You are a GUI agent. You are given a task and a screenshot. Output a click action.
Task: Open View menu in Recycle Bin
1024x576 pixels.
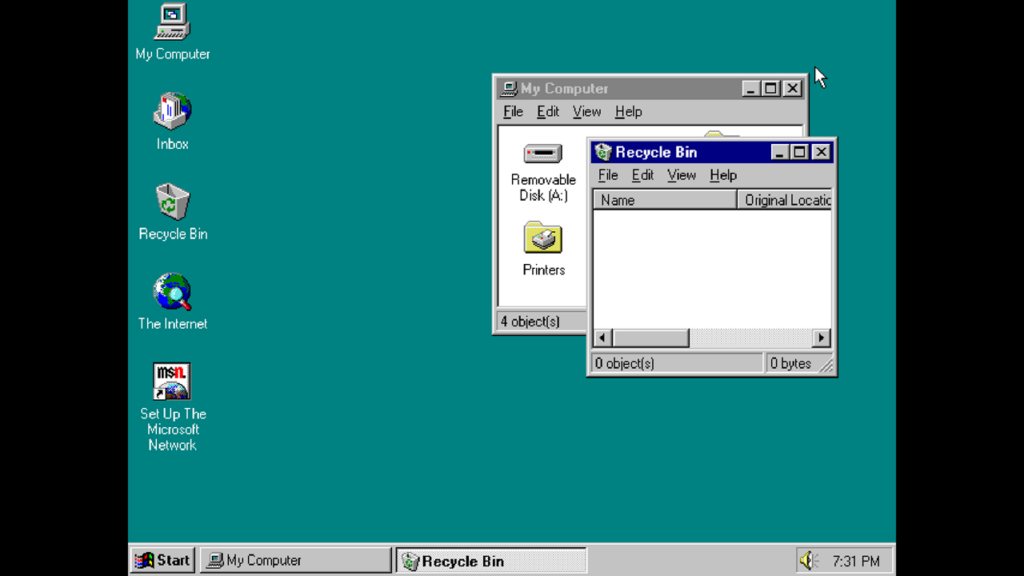pos(681,175)
